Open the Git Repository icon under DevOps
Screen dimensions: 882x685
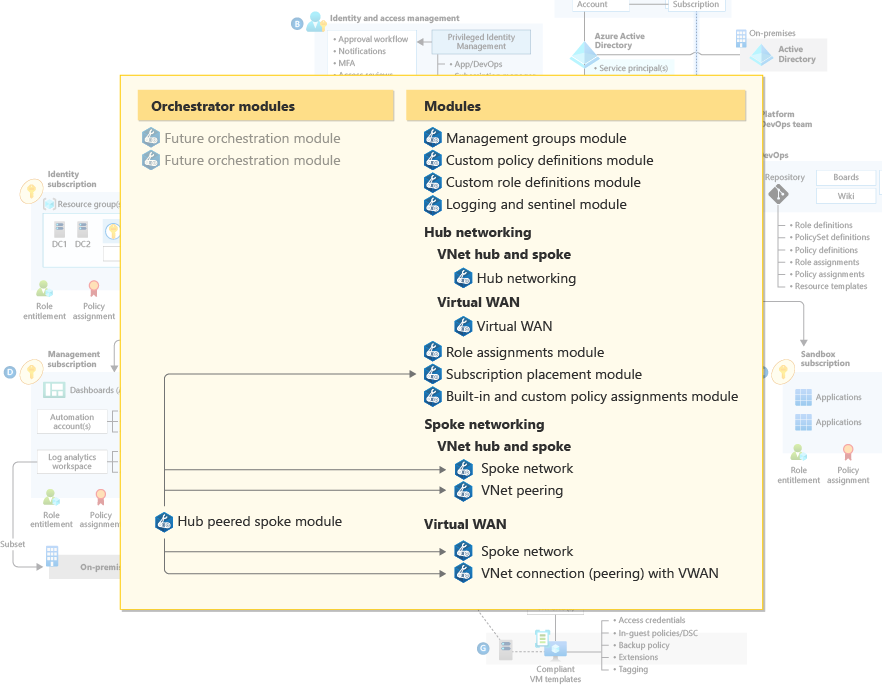(780, 196)
